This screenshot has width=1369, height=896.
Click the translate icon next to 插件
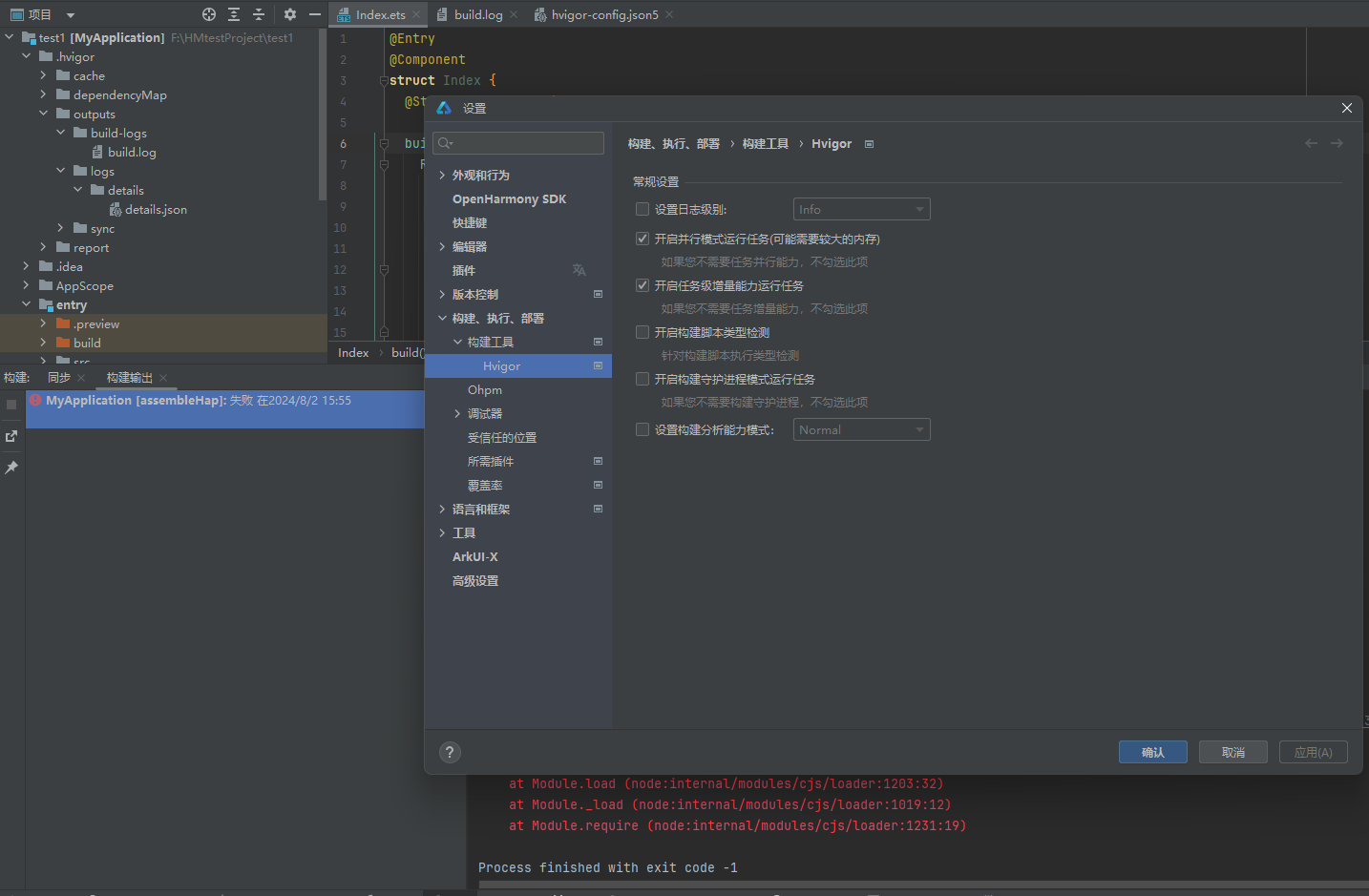coord(579,270)
